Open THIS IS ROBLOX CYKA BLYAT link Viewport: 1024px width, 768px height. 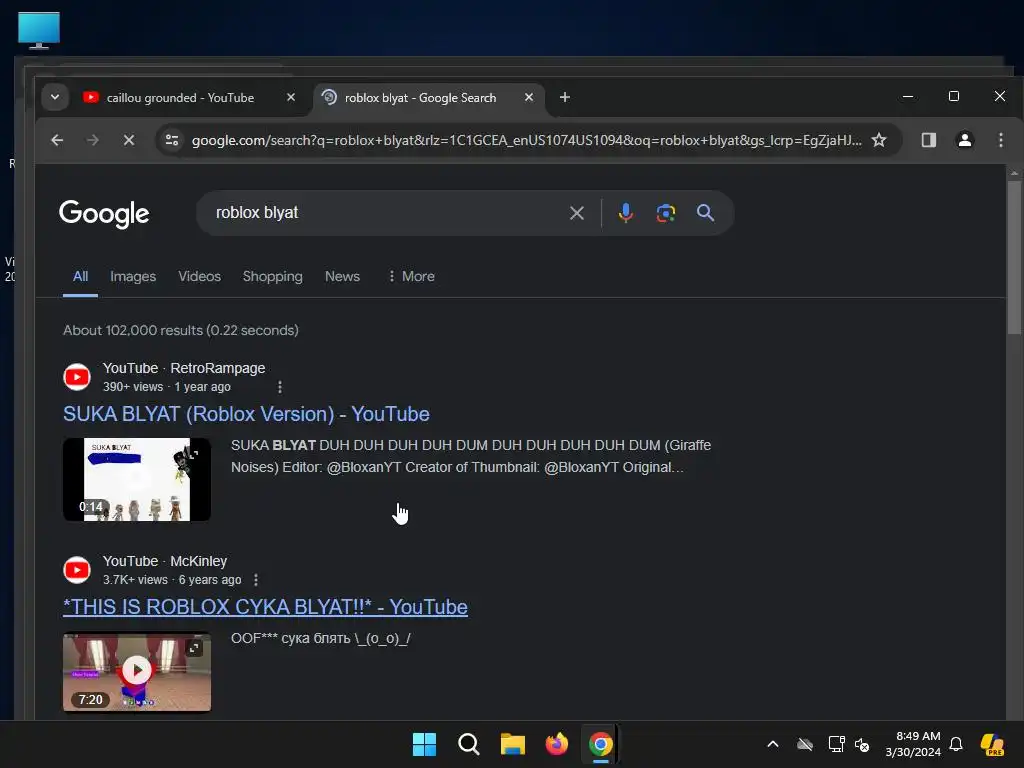pyautogui.click(x=265, y=607)
